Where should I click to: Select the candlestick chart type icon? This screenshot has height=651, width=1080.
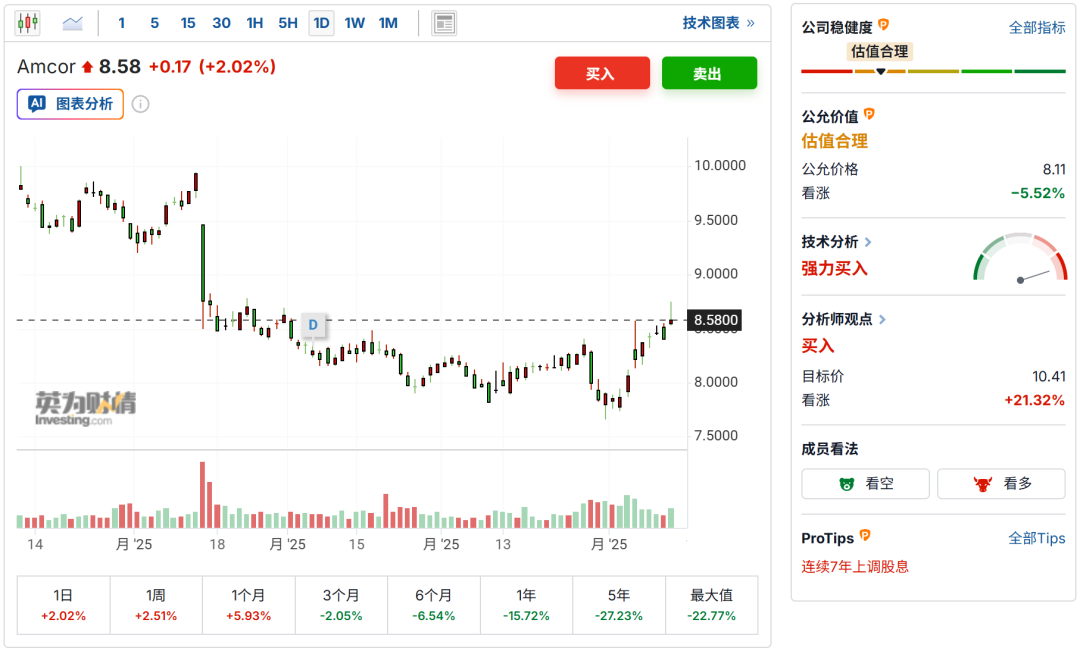coord(28,23)
